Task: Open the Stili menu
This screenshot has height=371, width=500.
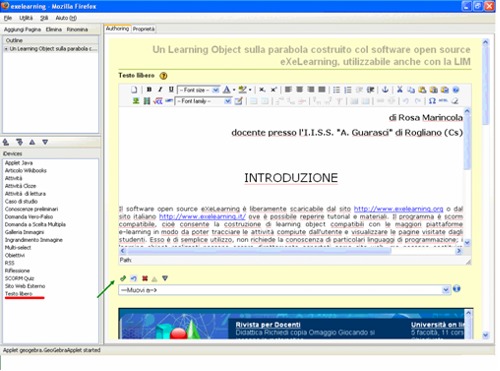Action: 44,18
